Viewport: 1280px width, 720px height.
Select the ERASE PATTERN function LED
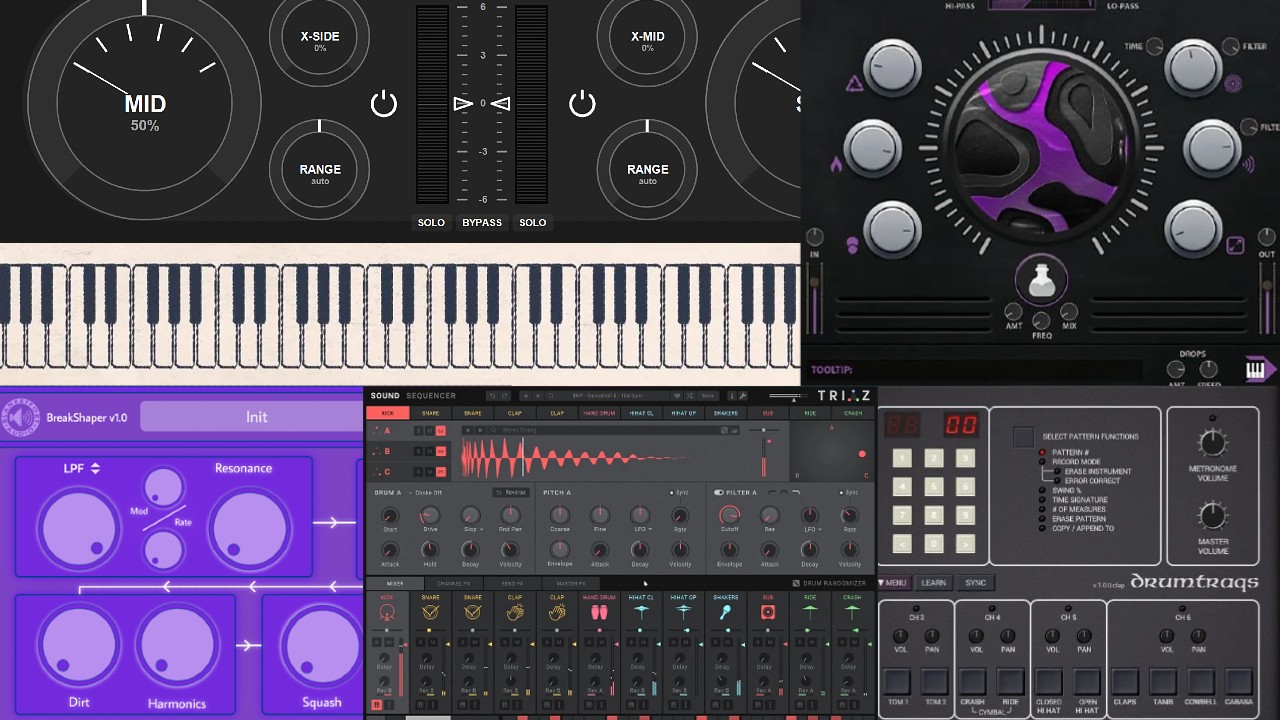point(1042,519)
